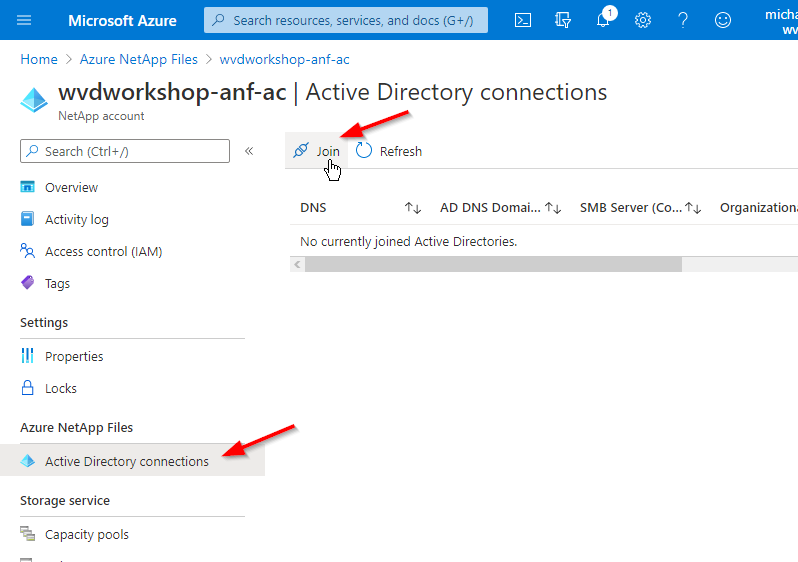Screen dimensions: 798x562
Task: Click the Microsoft Azure logo text
Action: pyautogui.click(x=122, y=20)
